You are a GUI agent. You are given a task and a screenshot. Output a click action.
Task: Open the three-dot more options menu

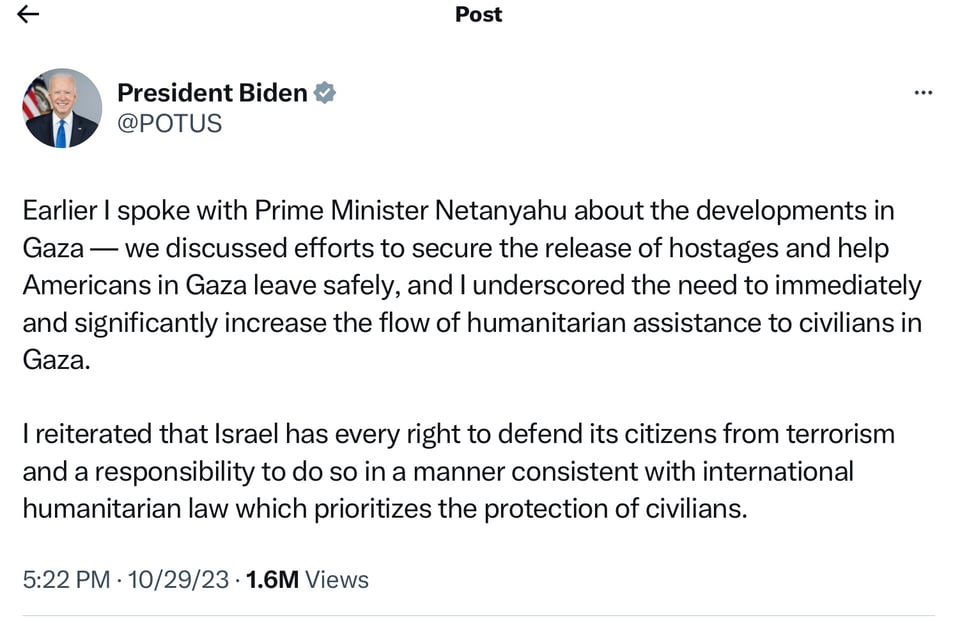point(924,92)
